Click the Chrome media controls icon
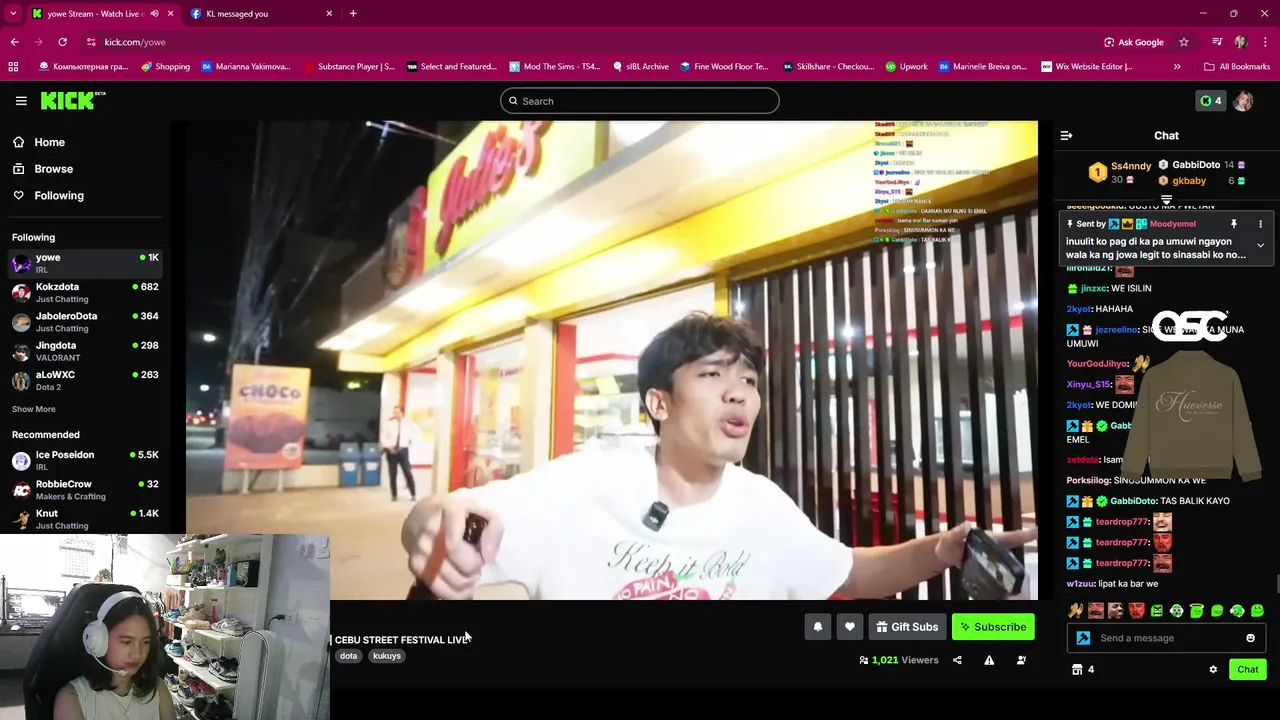The width and height of the screenshot is (1280, 720). click(x=1217, y=42)
